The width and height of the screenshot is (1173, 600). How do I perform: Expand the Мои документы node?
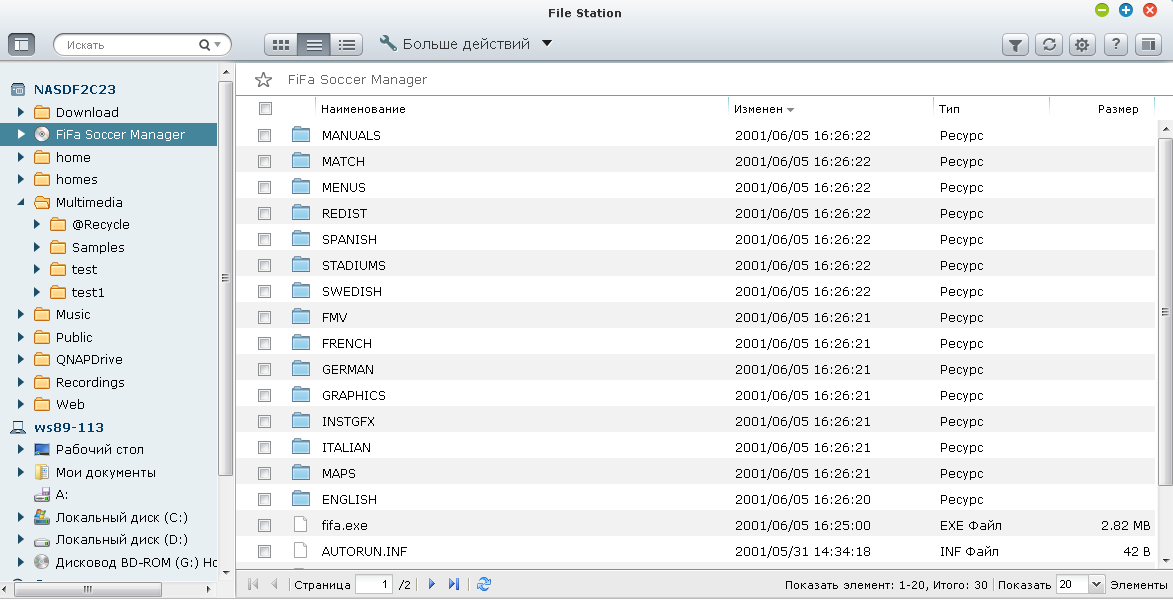coord(21,472)
